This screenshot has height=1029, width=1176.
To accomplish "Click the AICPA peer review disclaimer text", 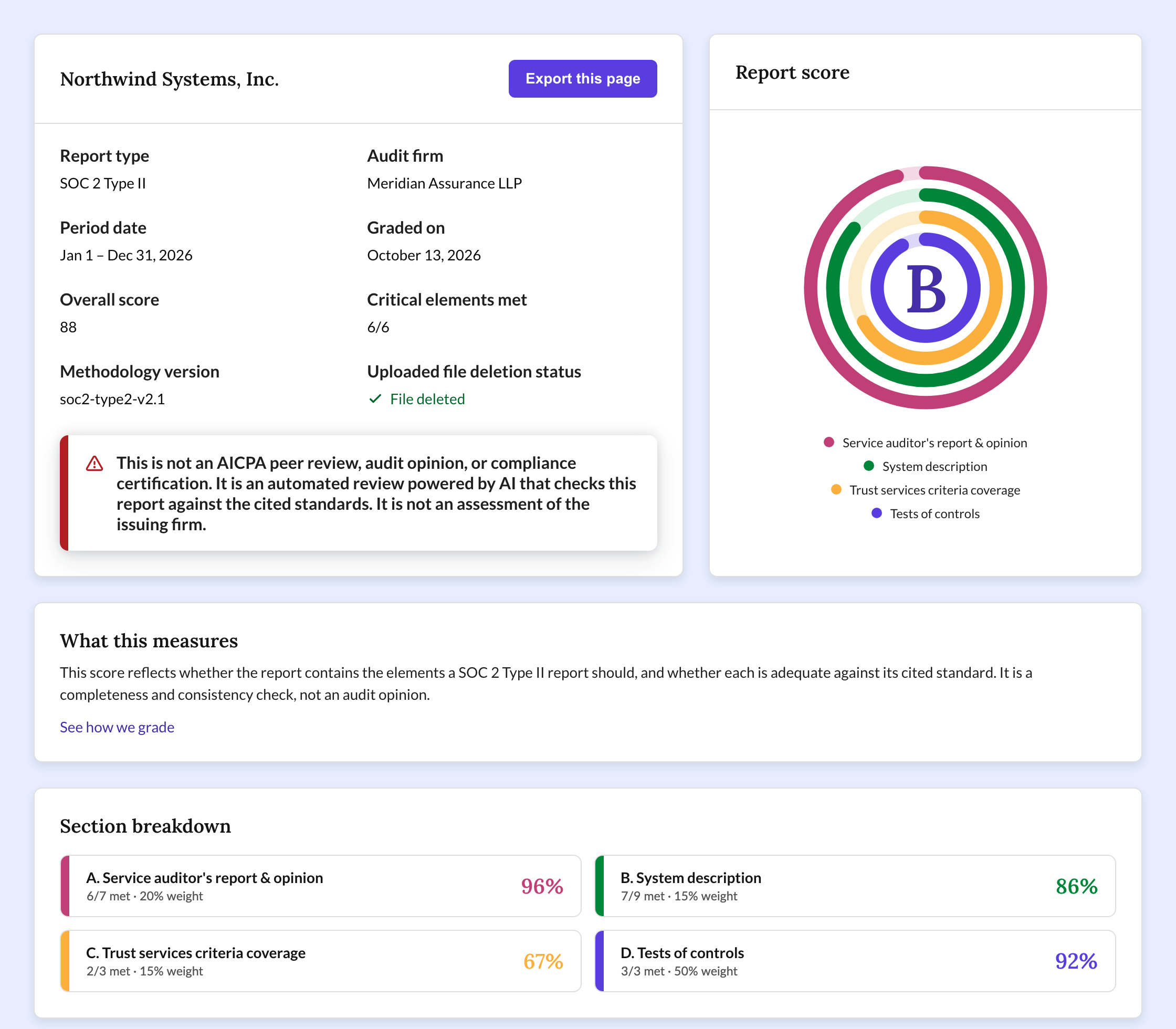I will pyautogui.click(x=376, y=493).
